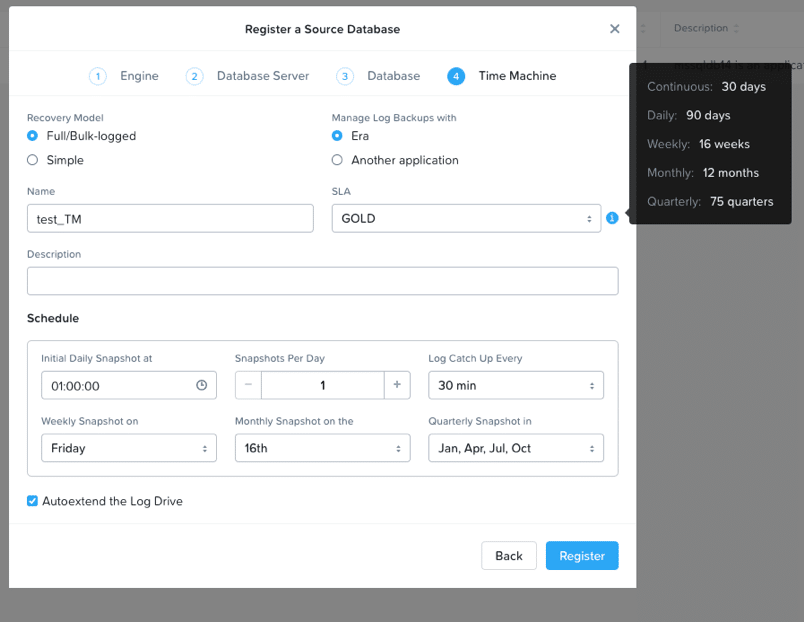This screenshot has height=622, width=804.
Task: Click the Register button
Action: click(582, 556)
